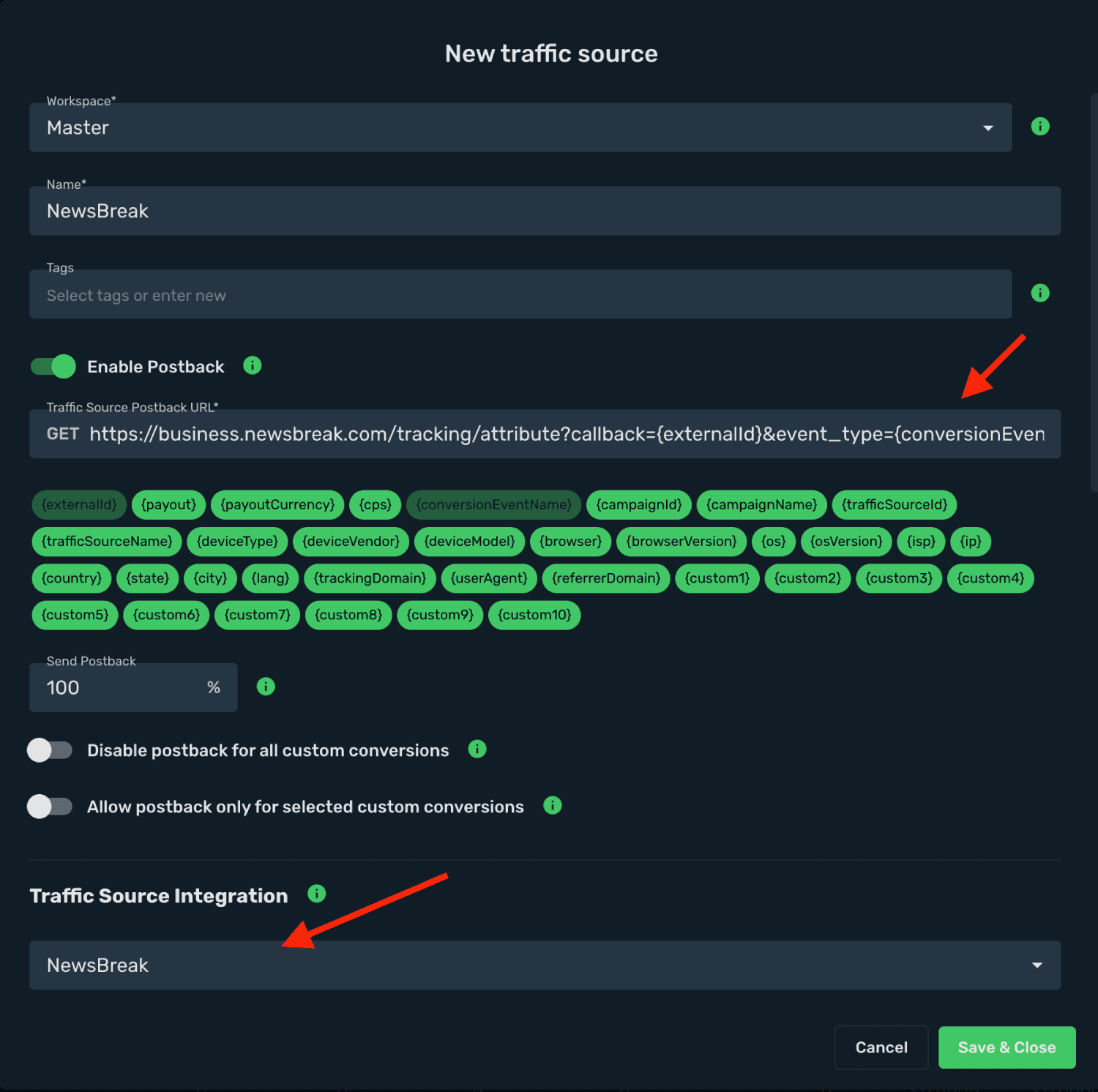Insert the {payoutCurrency} token
1098x1092 pixels.
click(x=277, y=505)
